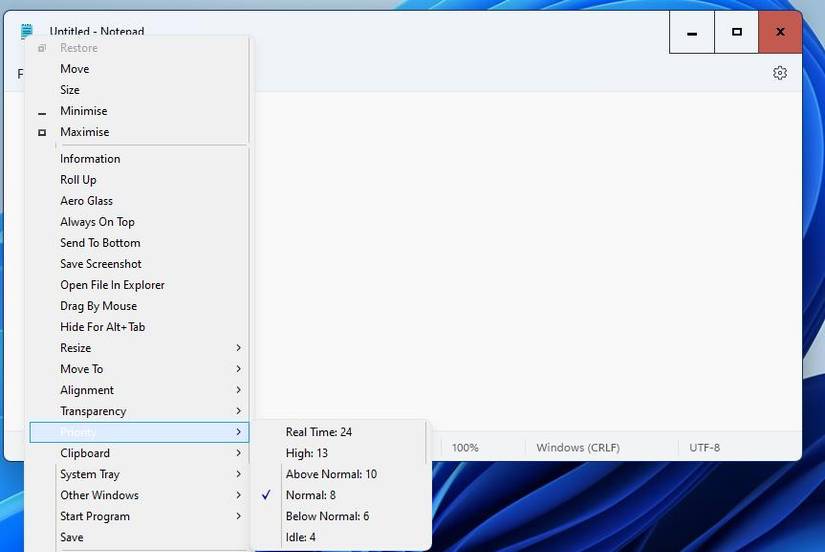Choose Move from the window menu
The width and height of the screenshot is (825, 552).
tap(139, 69)
